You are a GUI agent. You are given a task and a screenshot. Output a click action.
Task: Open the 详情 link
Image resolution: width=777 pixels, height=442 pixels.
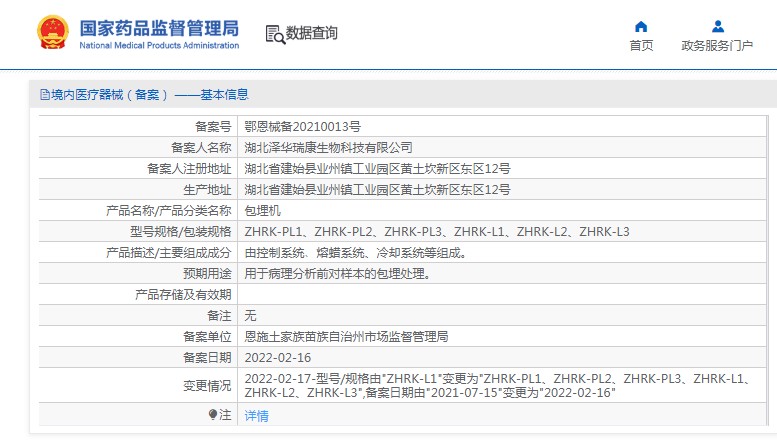(257, 416)
